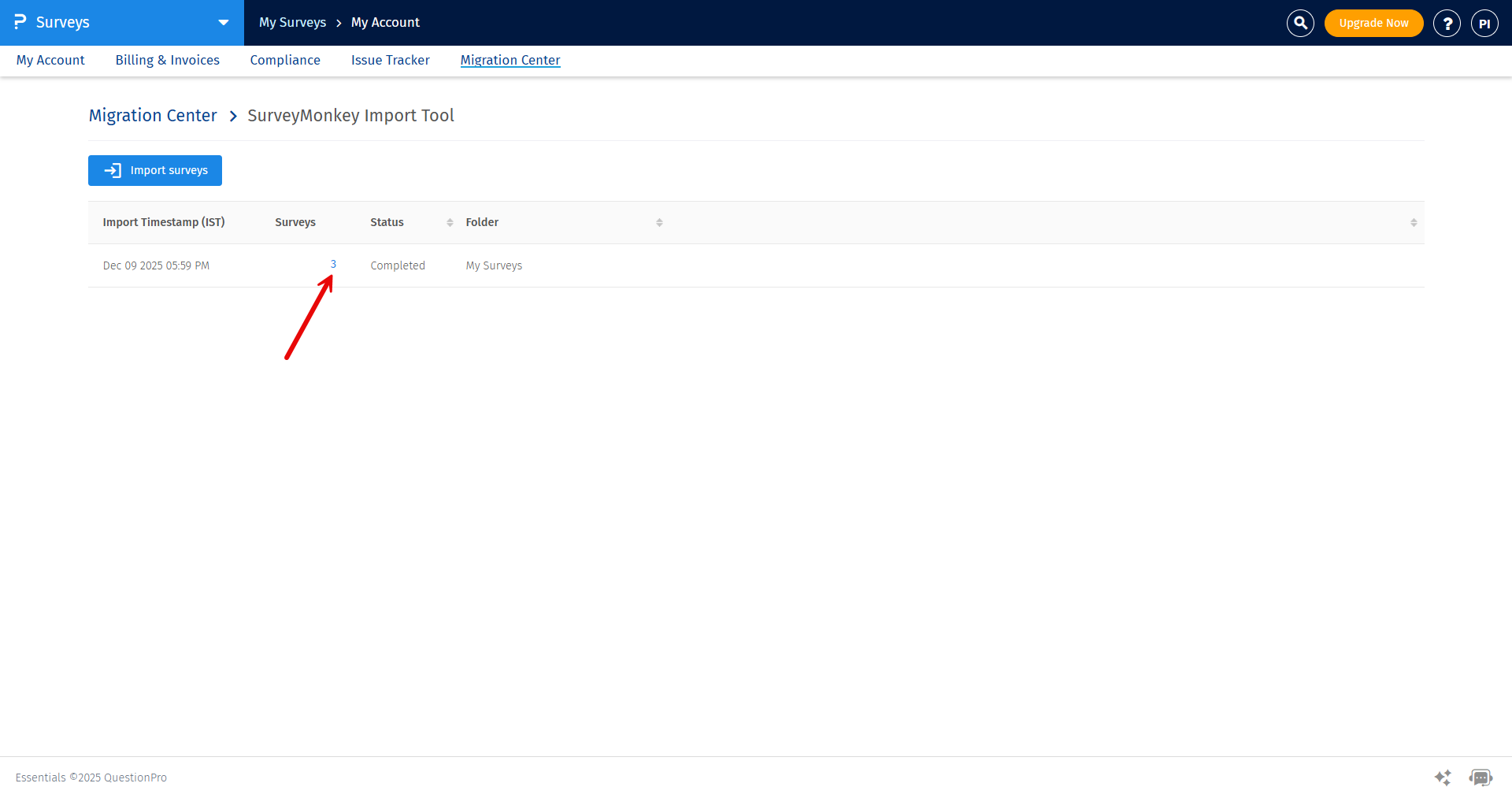Open the help question mark icon

click(1447, 23)
